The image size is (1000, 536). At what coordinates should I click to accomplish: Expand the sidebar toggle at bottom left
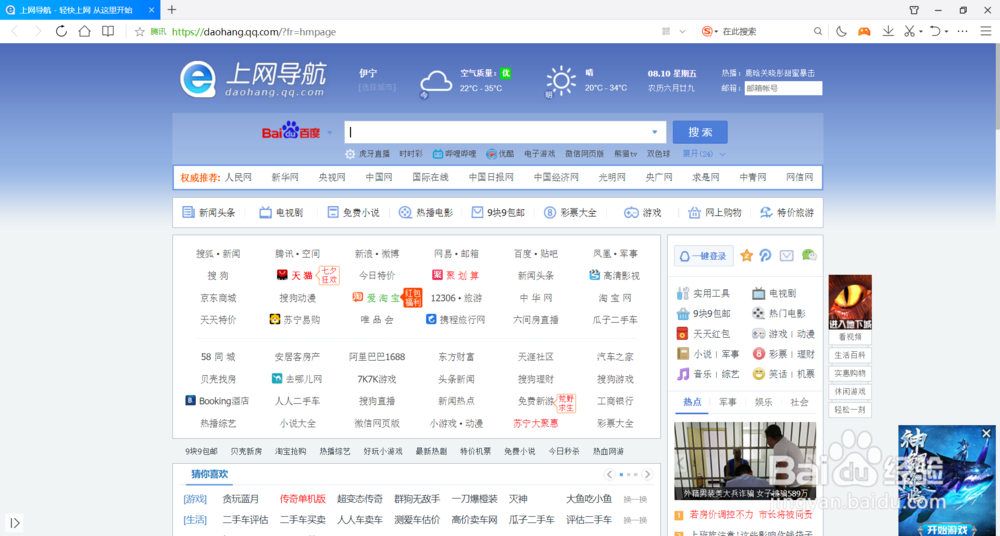click(x=15, y=523)
